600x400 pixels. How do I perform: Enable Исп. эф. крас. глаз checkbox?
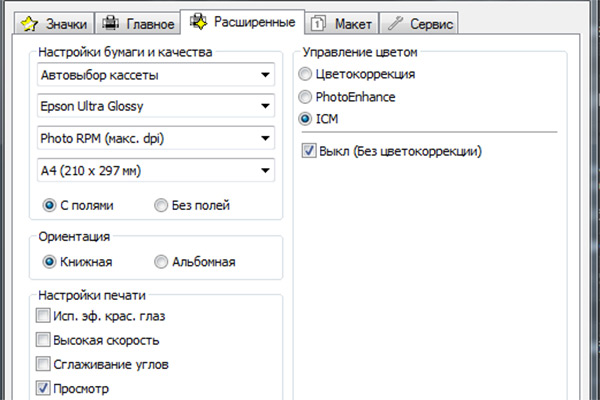tap(43, 316)
